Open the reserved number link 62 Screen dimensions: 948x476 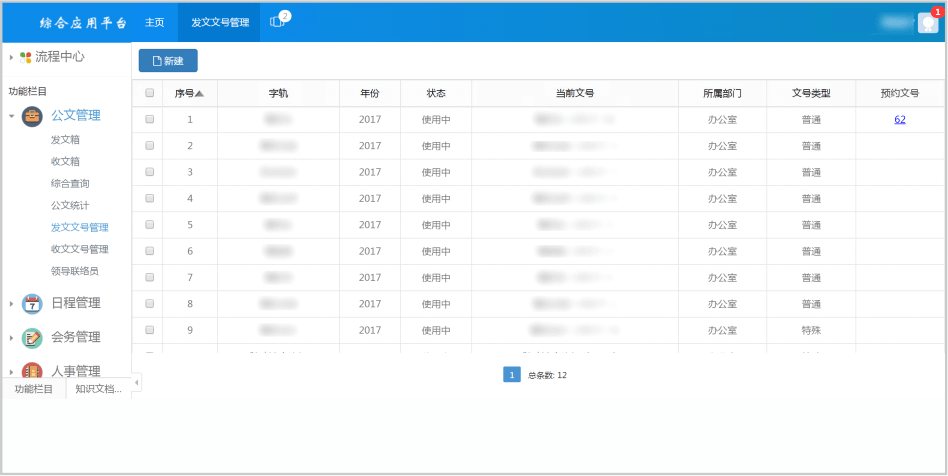(x=900, y=120)
